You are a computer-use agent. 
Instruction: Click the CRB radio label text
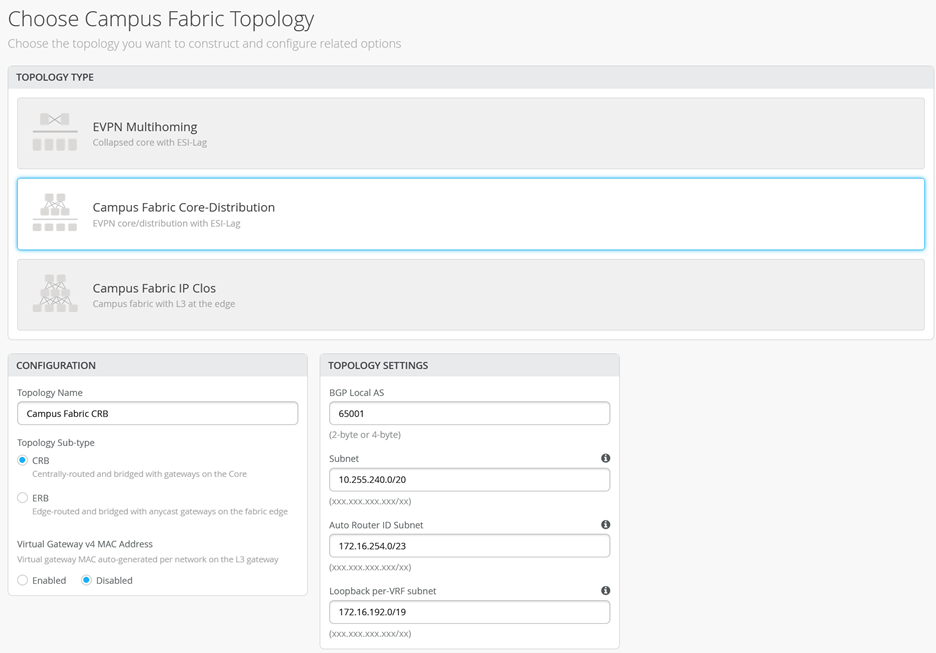point(41,461)
